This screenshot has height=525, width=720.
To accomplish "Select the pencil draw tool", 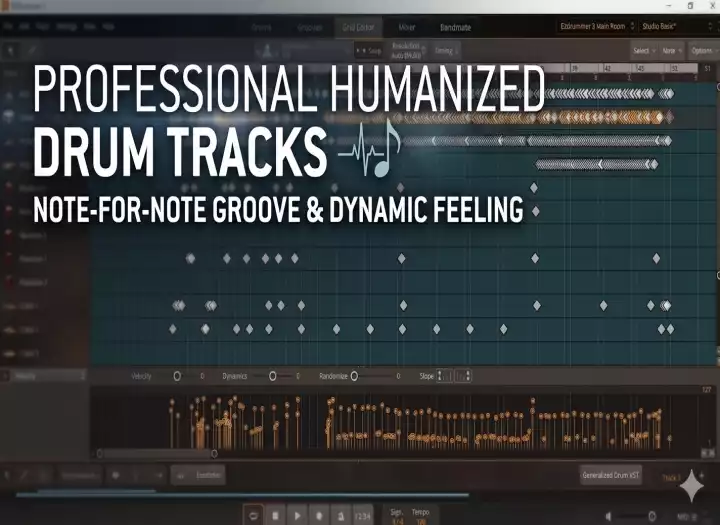I will (x=31, y=50).
